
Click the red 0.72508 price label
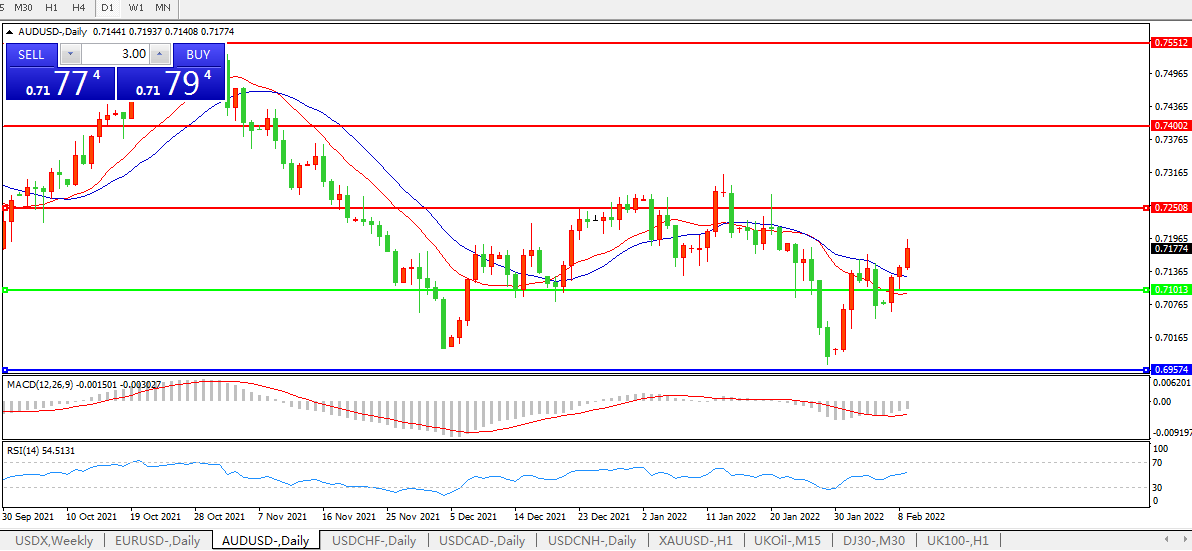1171,208
